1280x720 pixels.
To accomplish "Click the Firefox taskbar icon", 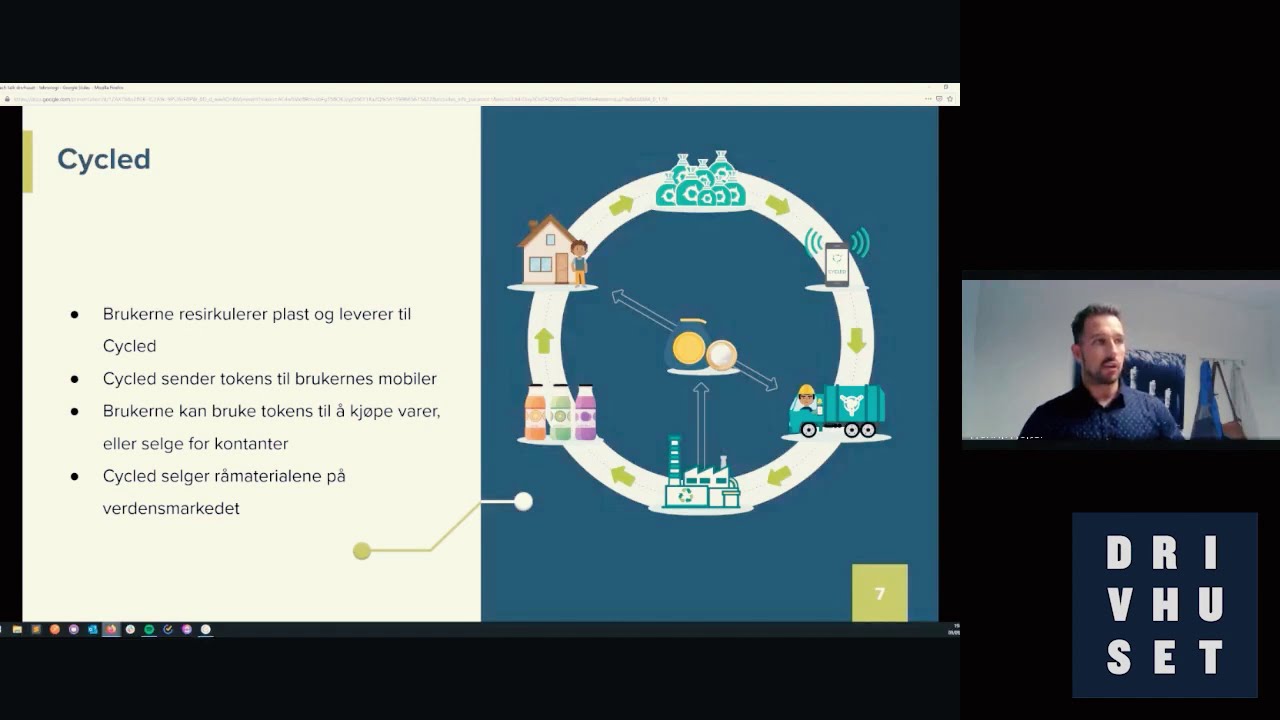I will click(x=111, y=629).
